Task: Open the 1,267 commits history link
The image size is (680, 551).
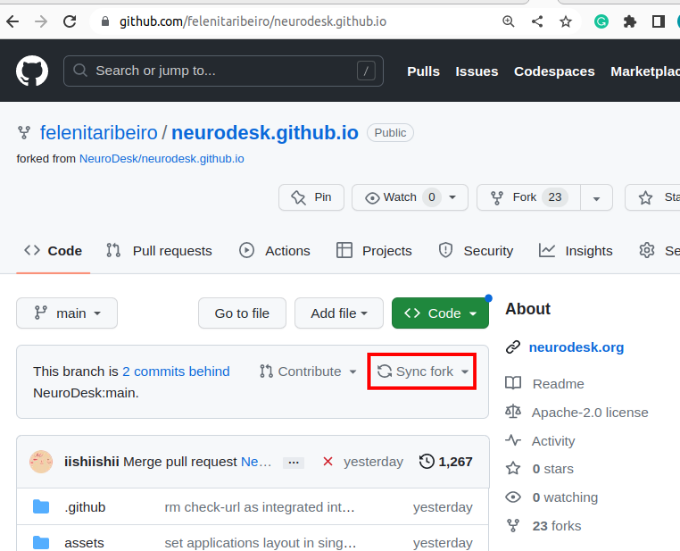Action: 446,462
